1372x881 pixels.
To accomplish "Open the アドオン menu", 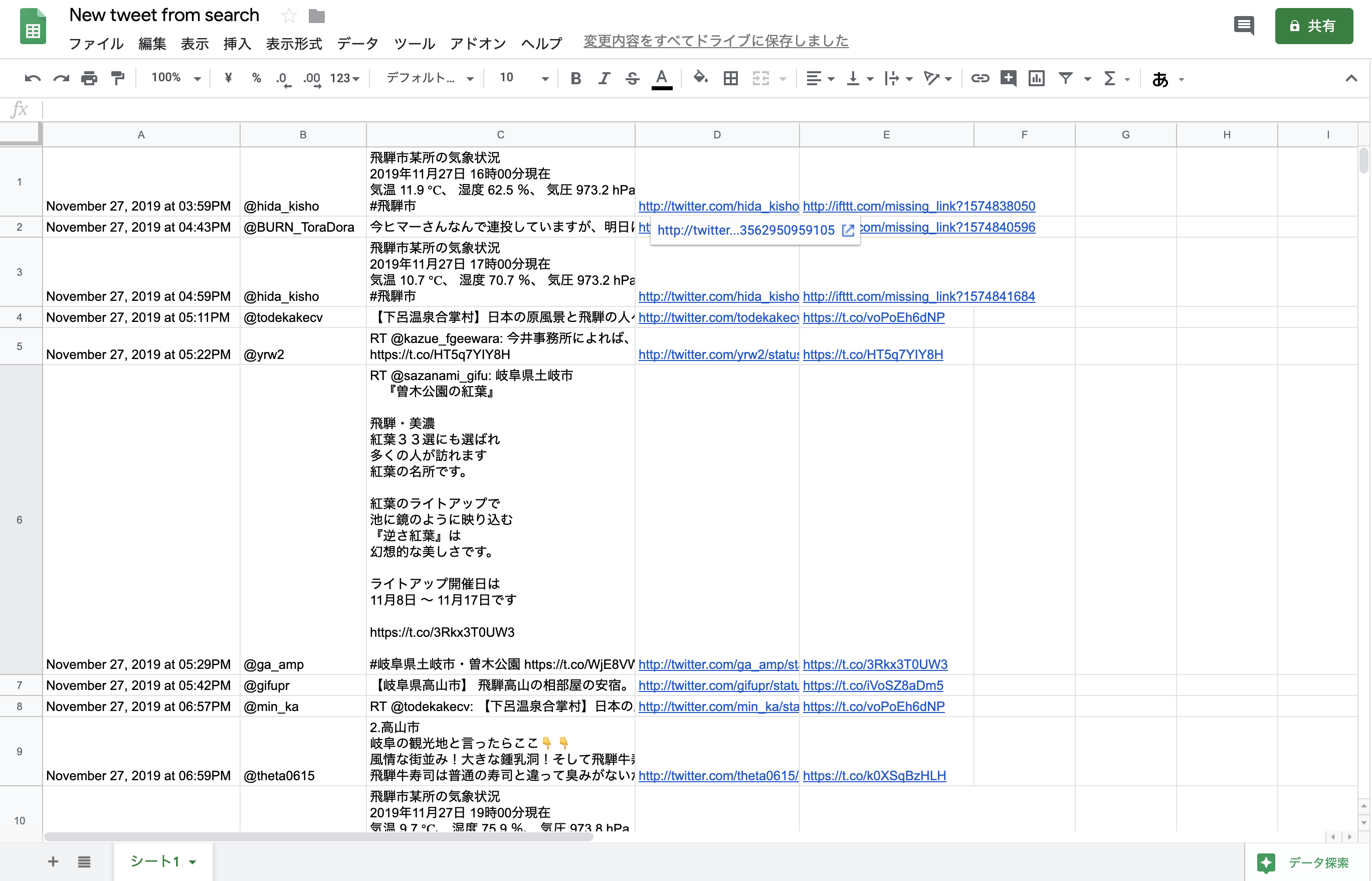I will (x=478, y=44).
